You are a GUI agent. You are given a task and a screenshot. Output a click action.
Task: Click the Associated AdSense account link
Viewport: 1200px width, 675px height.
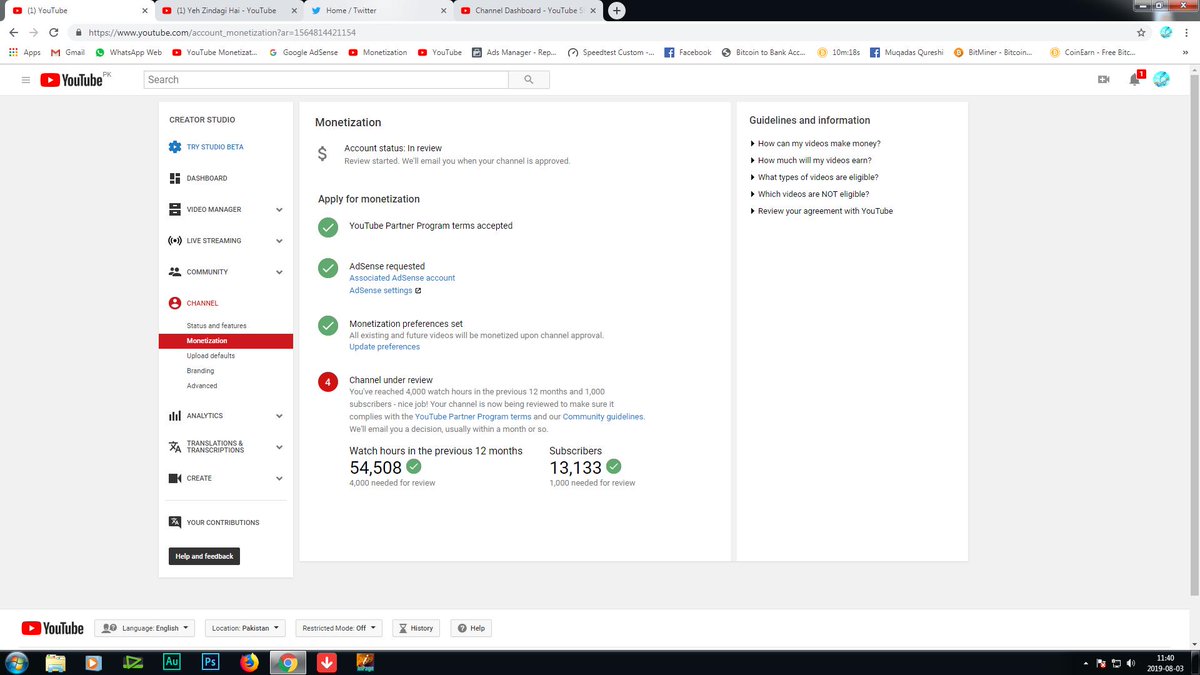click(402, 278)
